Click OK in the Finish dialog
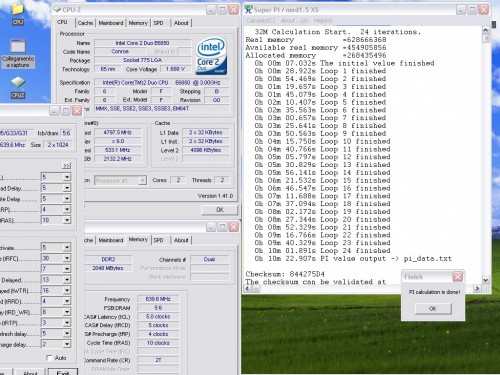500x375 pixels. [x=433, y=309]
